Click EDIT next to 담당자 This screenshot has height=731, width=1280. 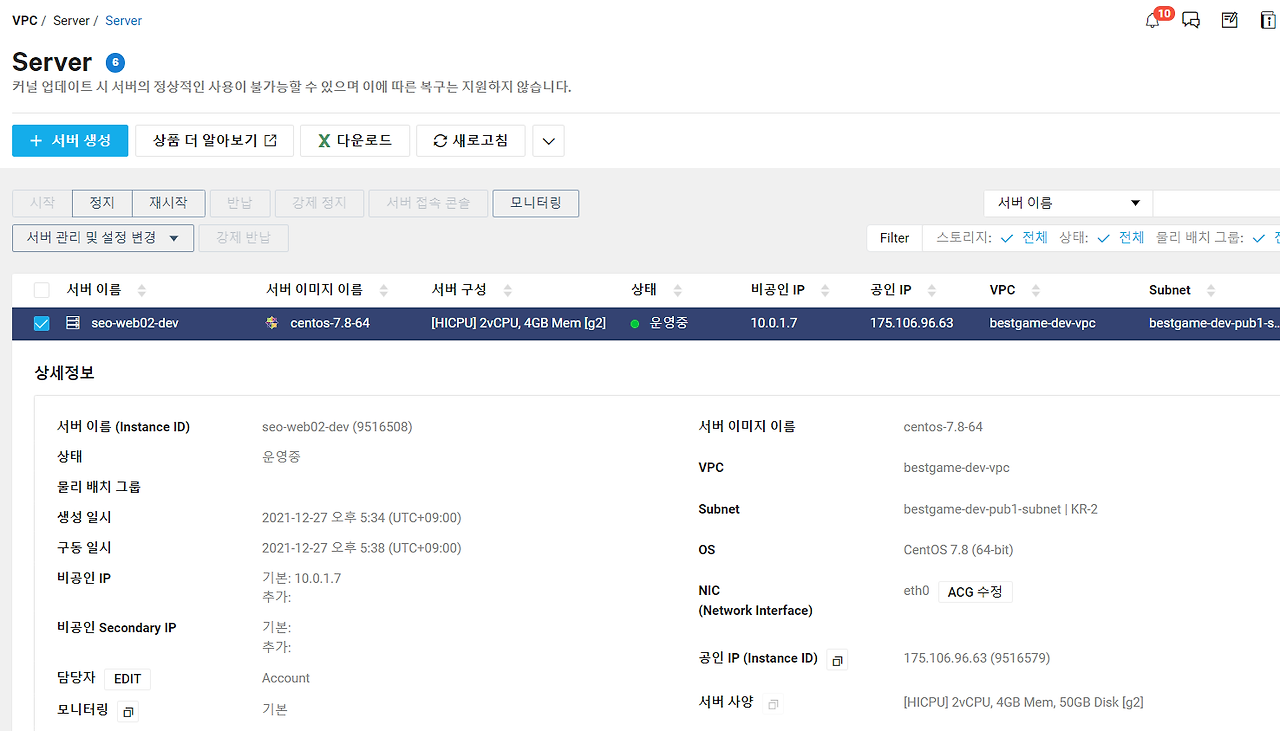(127, 679)
